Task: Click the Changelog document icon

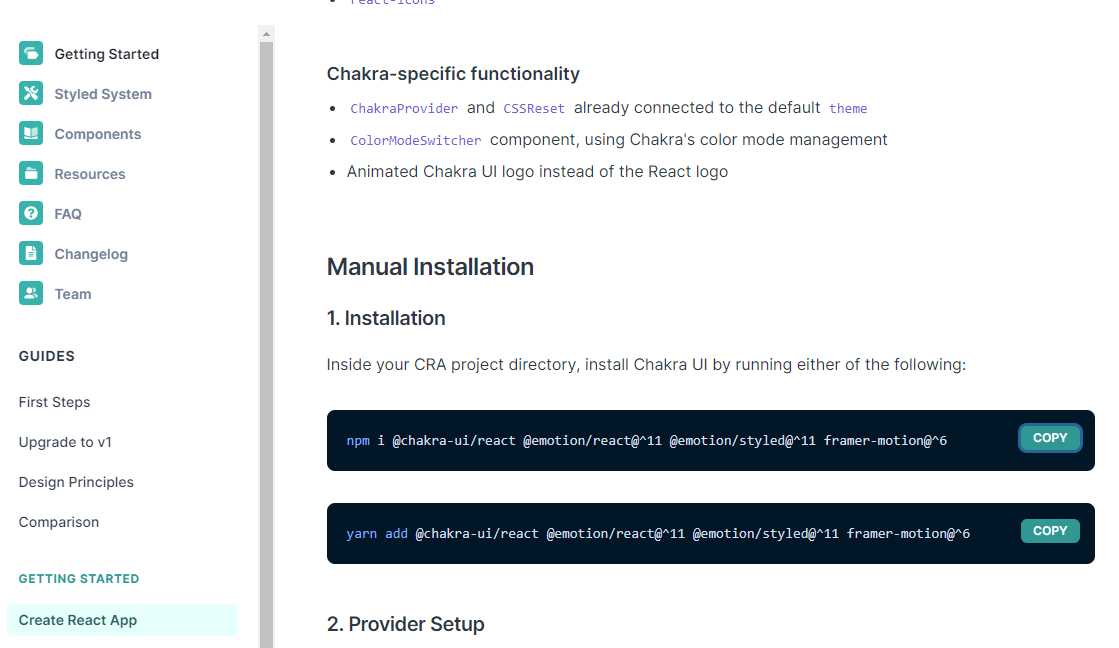Action: 31,253
